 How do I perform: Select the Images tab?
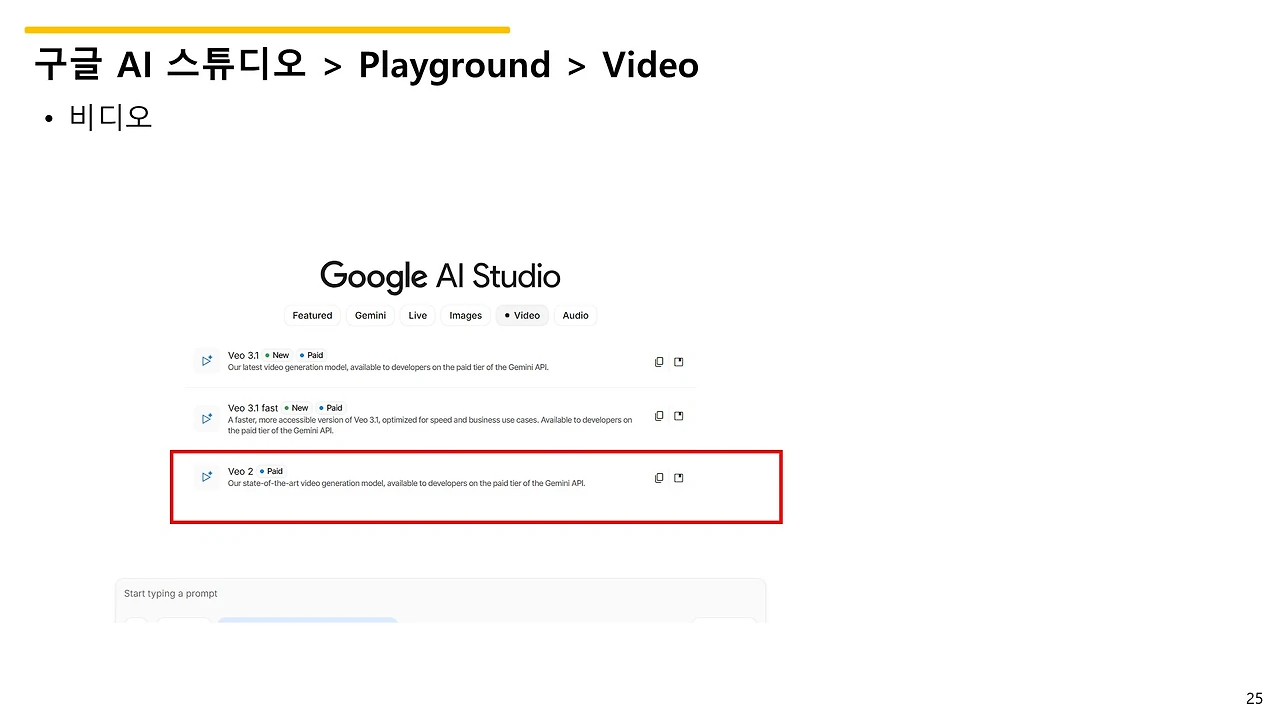click(466, 315)
